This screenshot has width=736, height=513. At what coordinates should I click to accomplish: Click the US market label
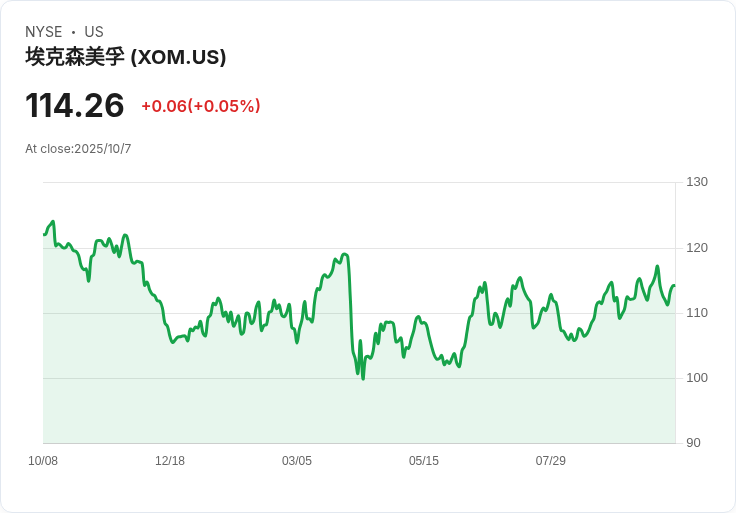[x=94, y=32]
